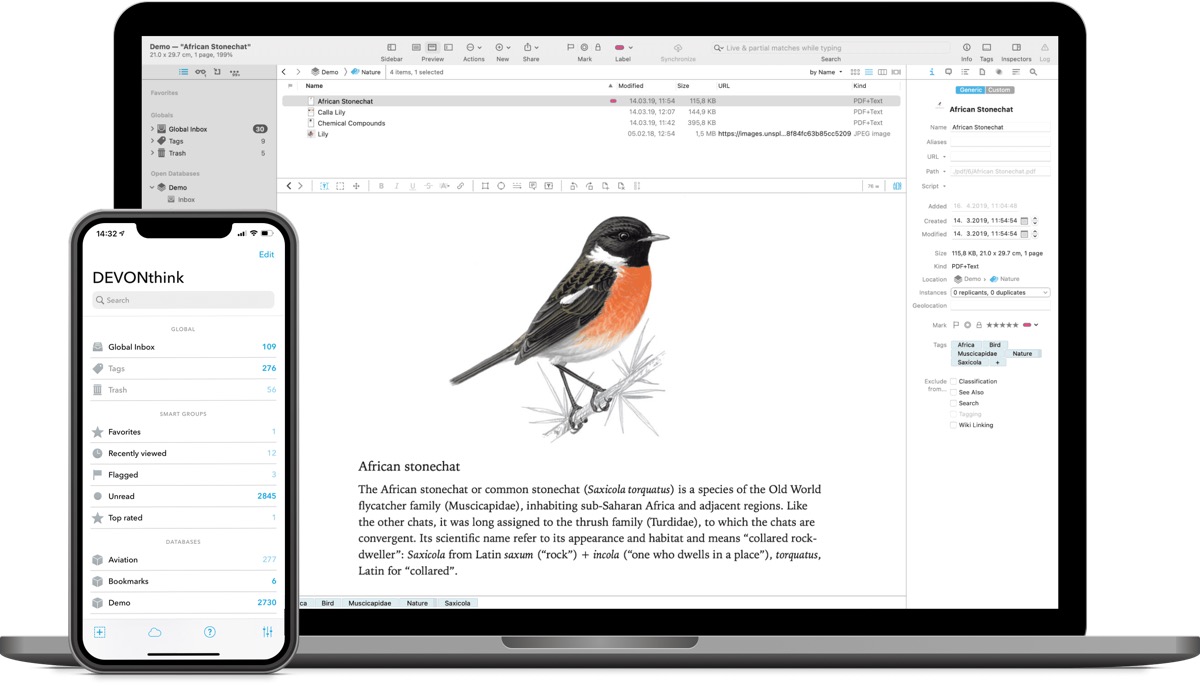Click the Synchronize cloud icon
The width and height of the screenshot is (1200, 686).
tap(677, 47)
